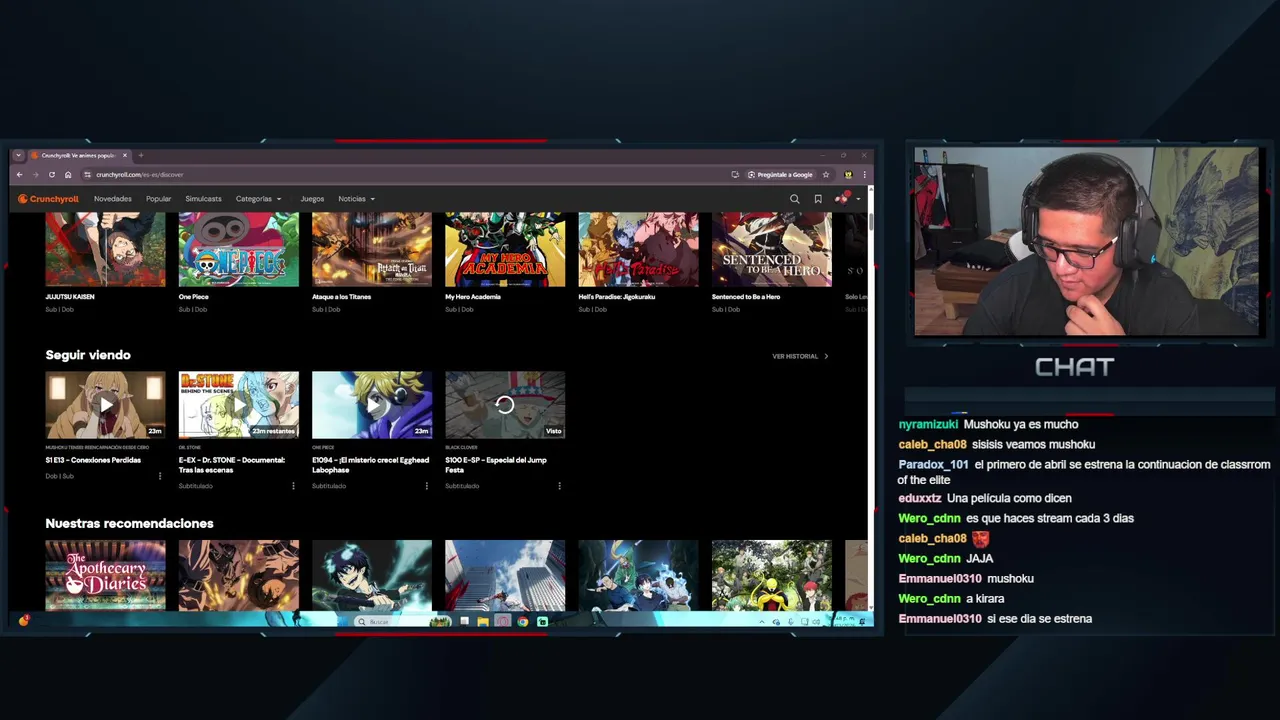The width and height of the screenshot is (1280, 720).
Task: Click the browser extension icon beside the star
Action: 848,175
